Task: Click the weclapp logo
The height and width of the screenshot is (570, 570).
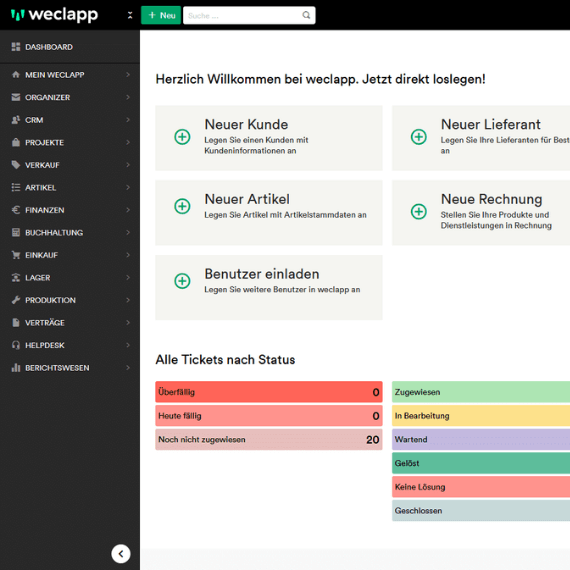Action: 55,15
